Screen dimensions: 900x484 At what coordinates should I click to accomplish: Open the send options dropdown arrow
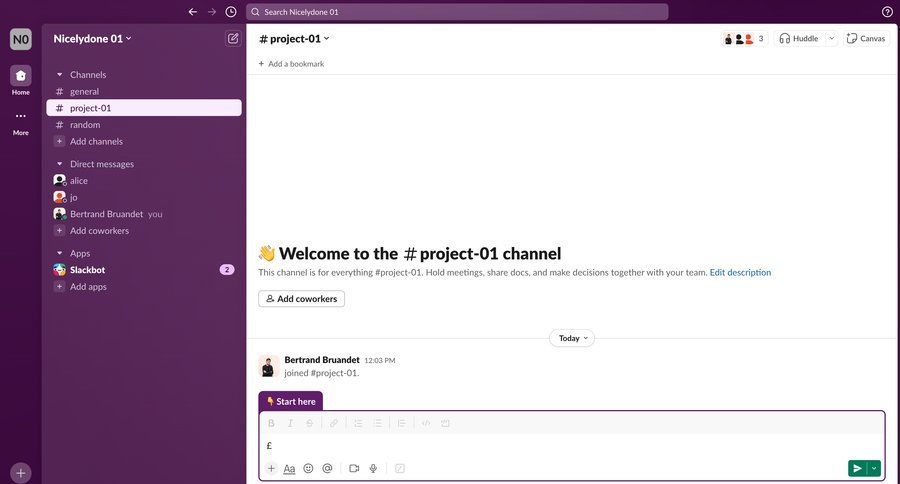[x=874, y=468]
